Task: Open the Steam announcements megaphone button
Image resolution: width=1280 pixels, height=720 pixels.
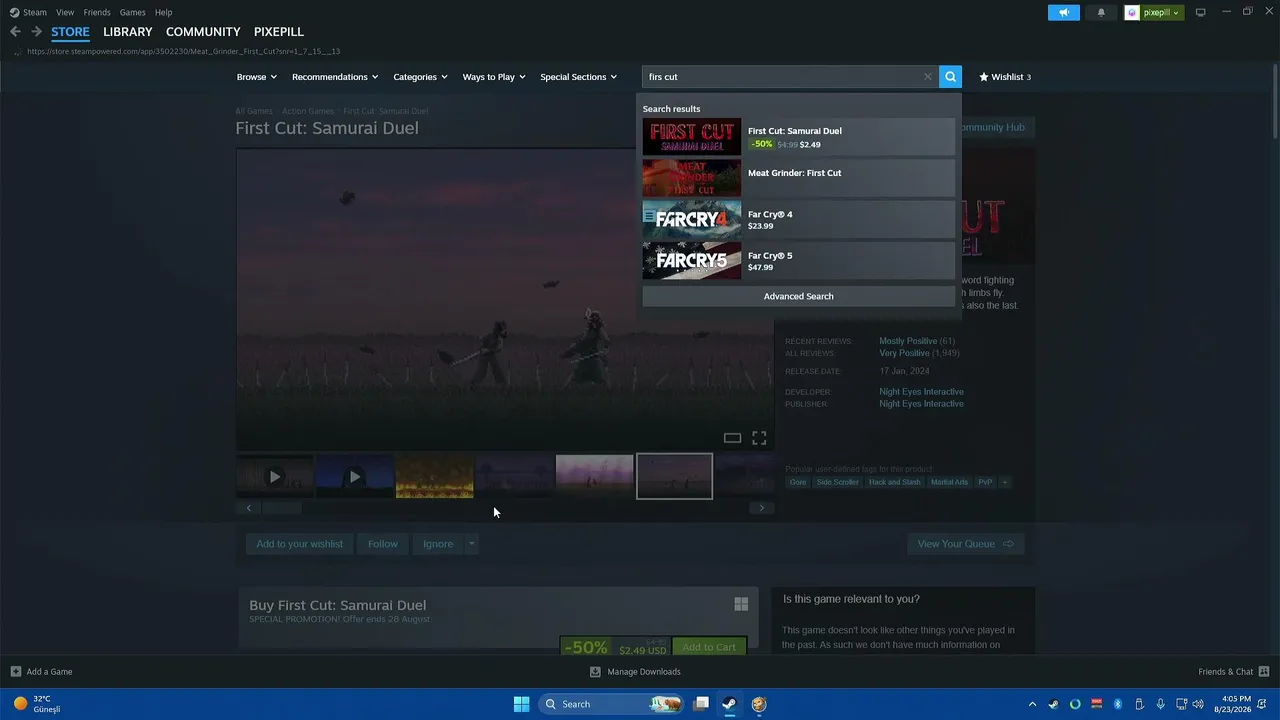Action: point(1064,12)
